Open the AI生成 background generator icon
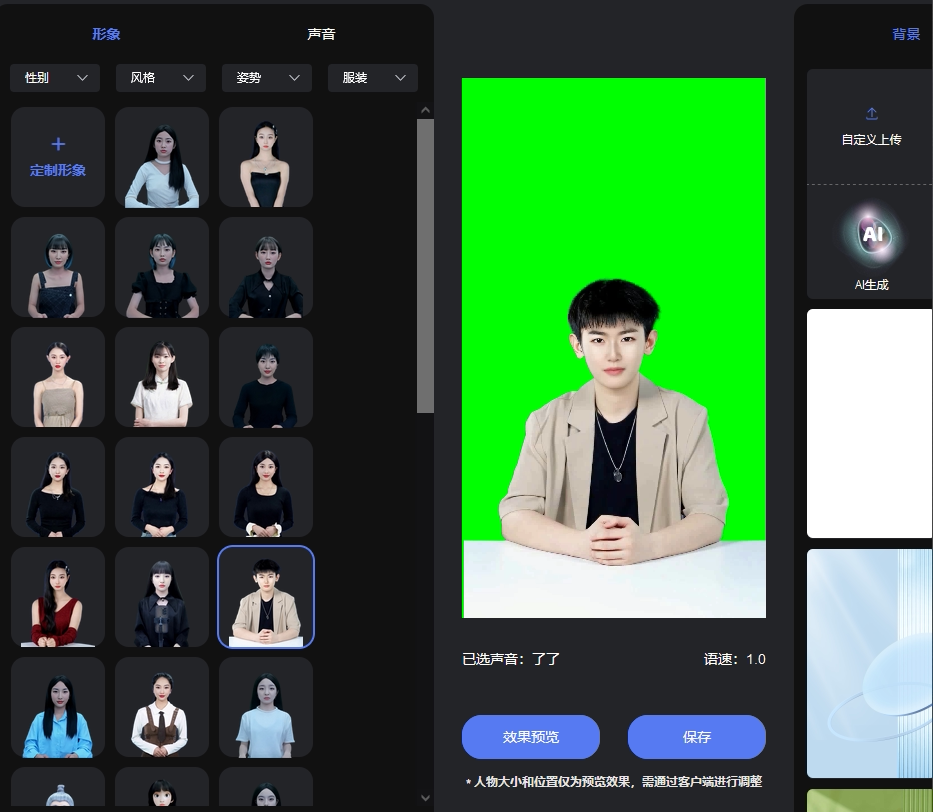This screenshot has width=933, height=812. tap(872, 235)
